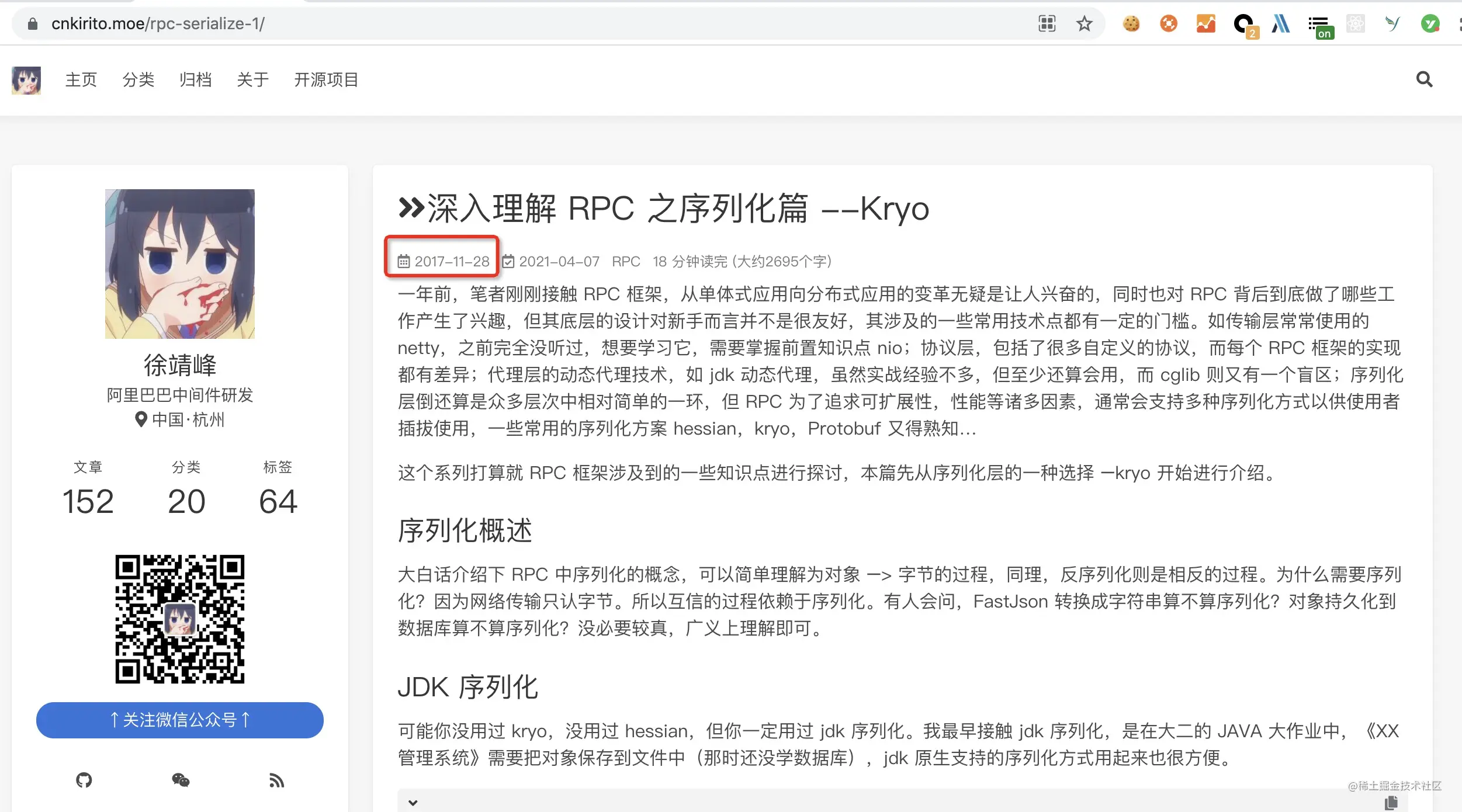Open the orange chart extension icon
The width and height of the screenshot is (1462, 812).
1206,24
